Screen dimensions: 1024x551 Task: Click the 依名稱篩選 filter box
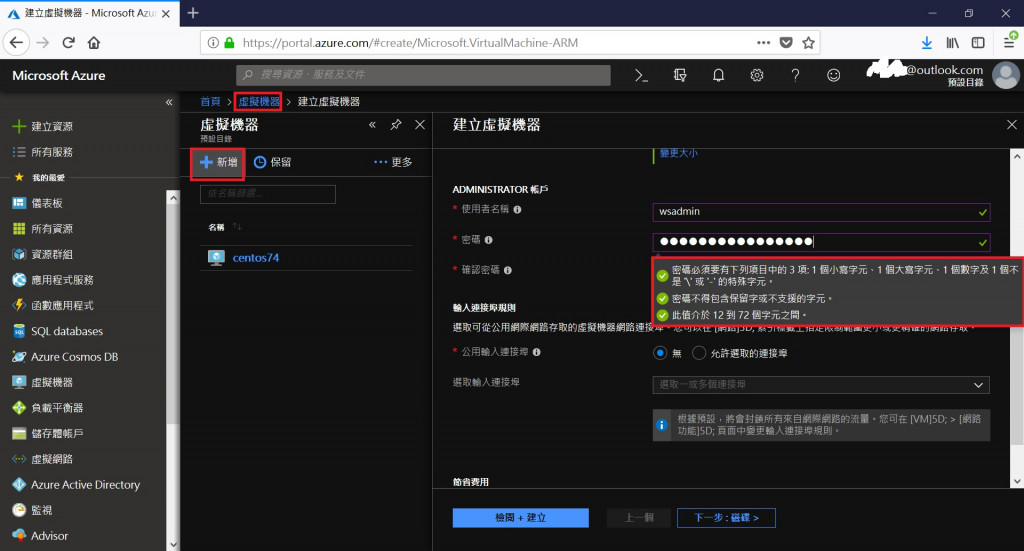268,194
